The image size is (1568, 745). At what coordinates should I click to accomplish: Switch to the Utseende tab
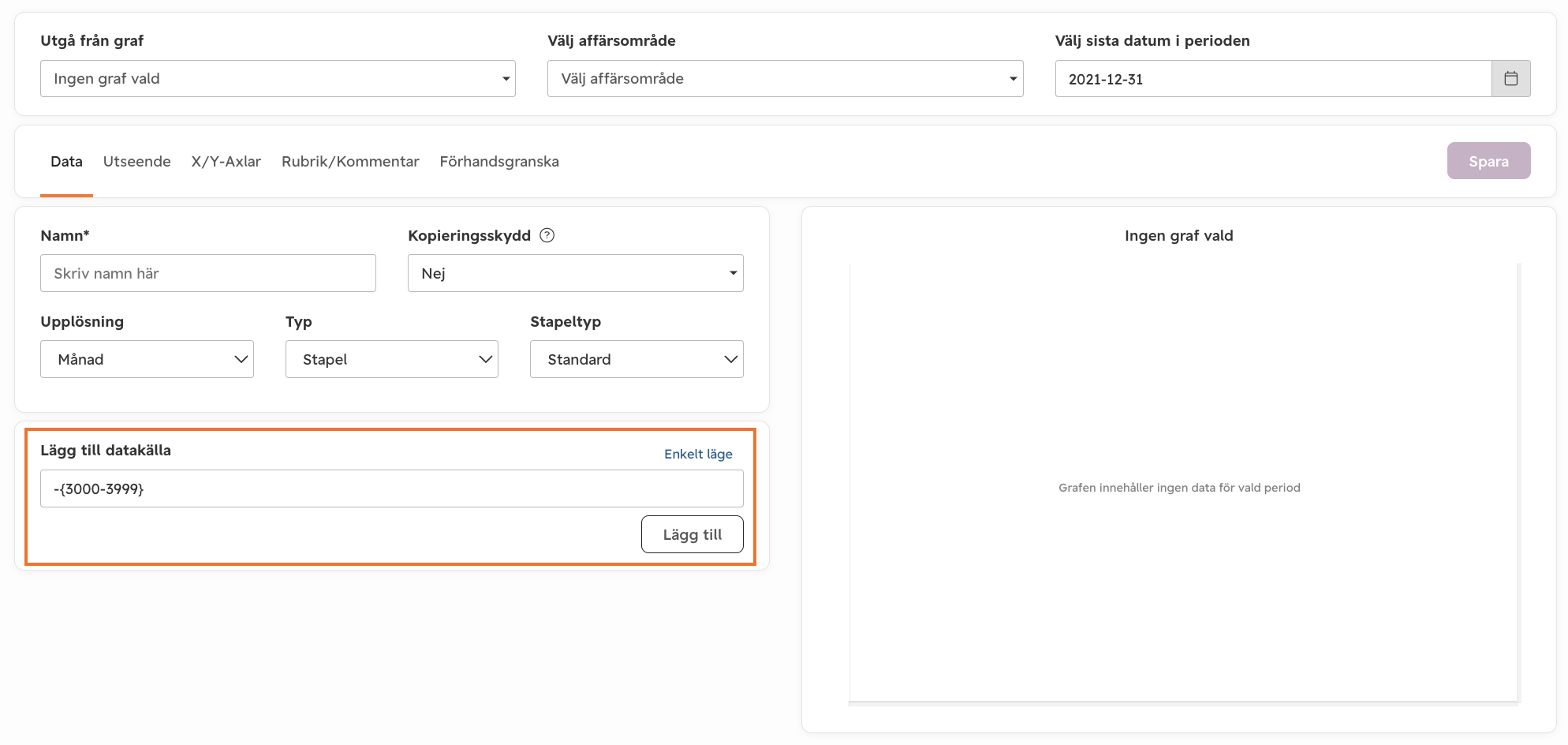coord(136,162)
